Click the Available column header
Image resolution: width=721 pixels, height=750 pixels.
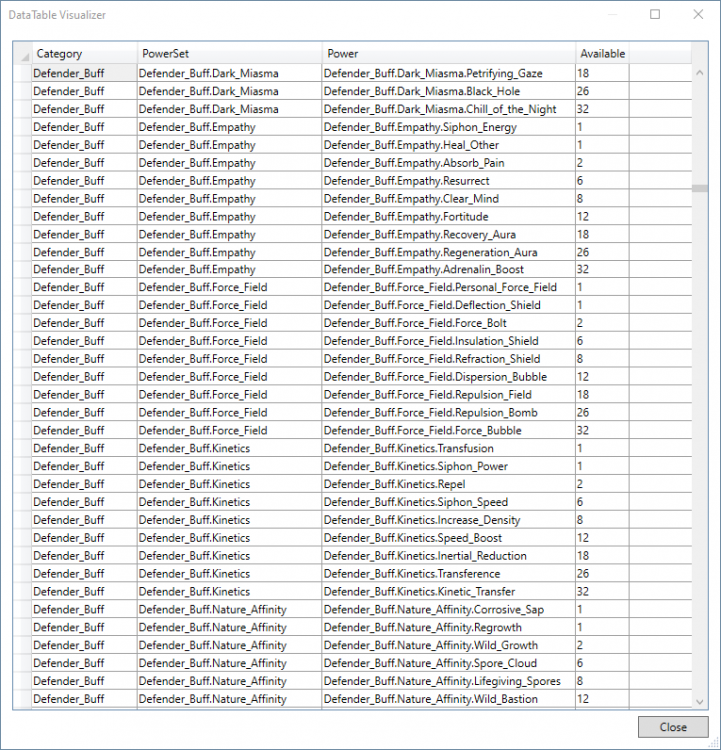click(602, 54)
